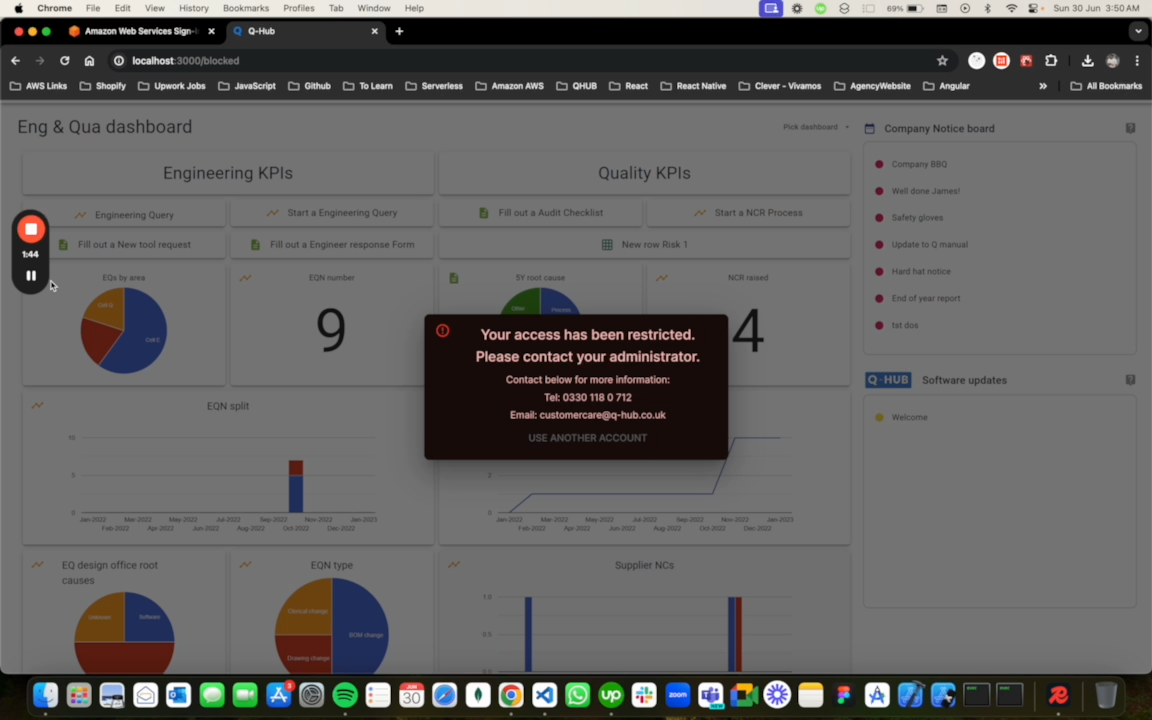Screen dimensions: 1152x720
Task: Open the Pick dashboard dropdown
Action: coord(816,127)
